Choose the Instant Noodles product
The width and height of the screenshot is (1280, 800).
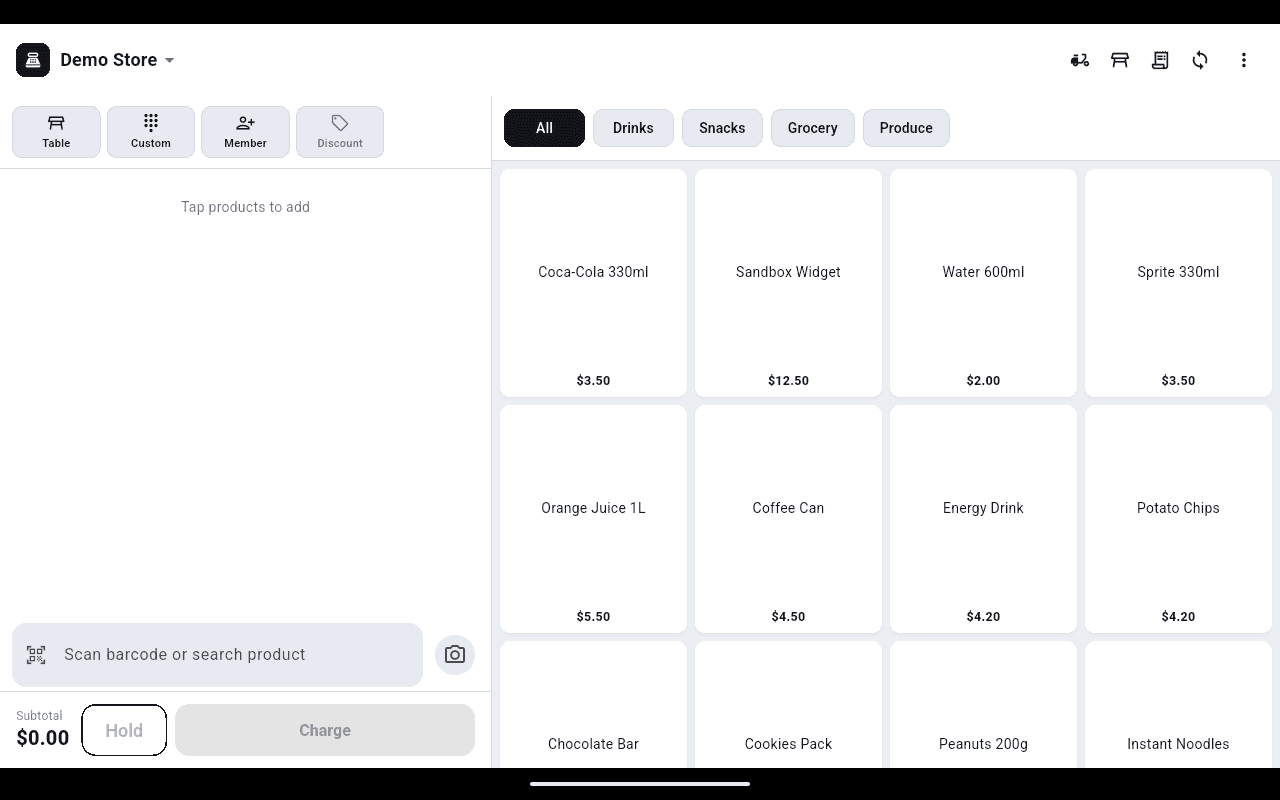pyautogui.click(x=1178, y=705)
